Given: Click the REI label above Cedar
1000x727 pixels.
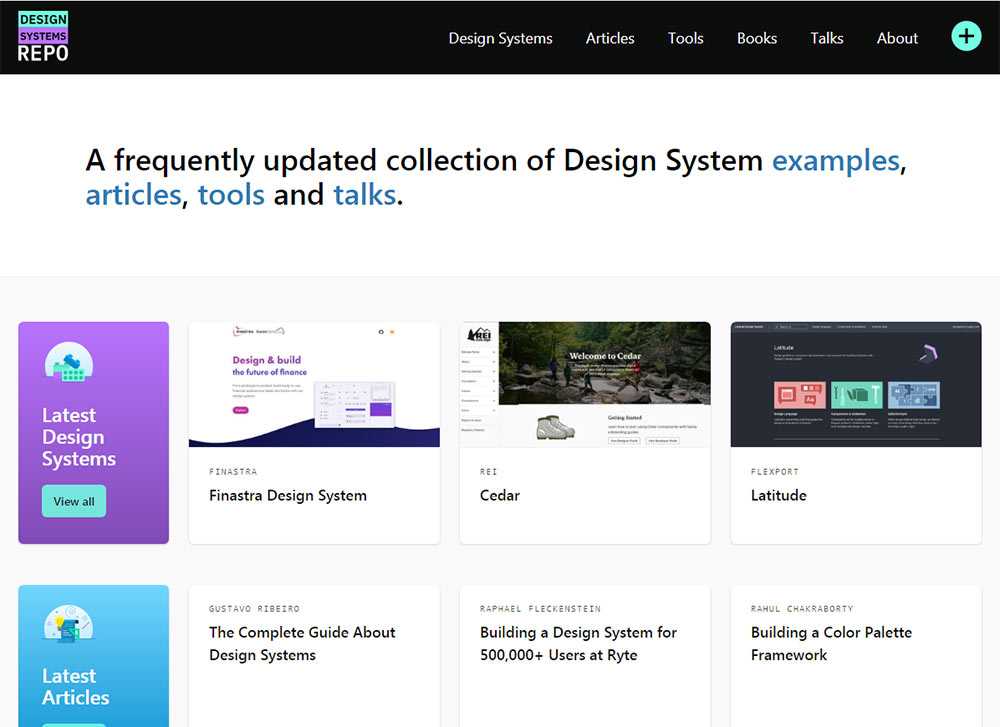Looking at the screenshot, I should click(489, 472).
